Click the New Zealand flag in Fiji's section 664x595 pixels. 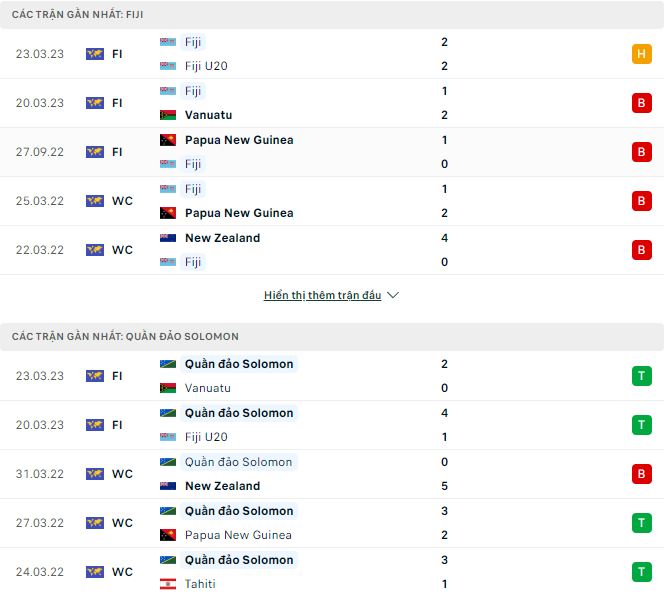[x=168, y=238]
